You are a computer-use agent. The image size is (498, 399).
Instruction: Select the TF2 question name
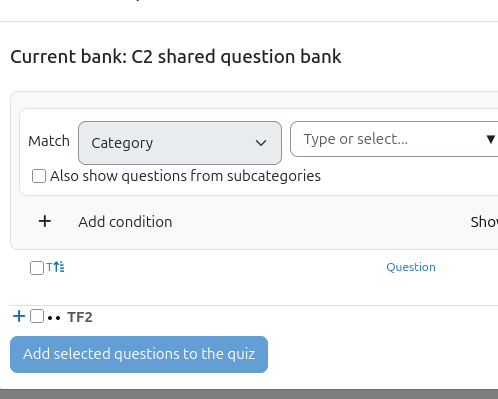click(x=80, y=317)
